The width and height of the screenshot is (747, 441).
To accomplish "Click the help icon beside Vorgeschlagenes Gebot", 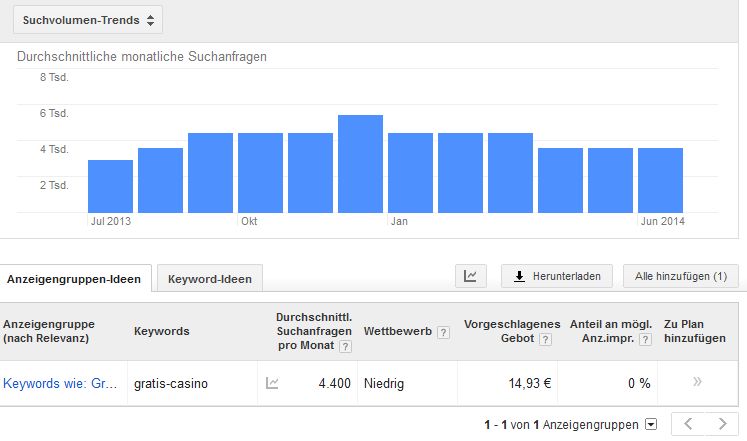I will pos(545,340).
